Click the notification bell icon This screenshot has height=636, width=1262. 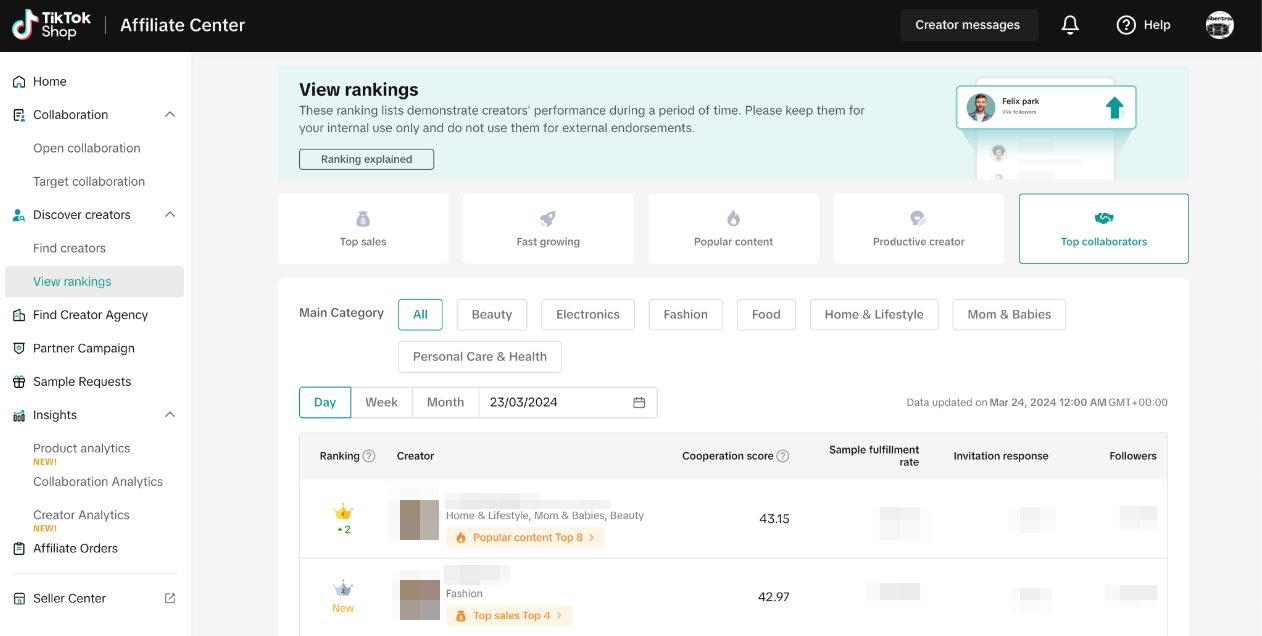click(1070, 25)
